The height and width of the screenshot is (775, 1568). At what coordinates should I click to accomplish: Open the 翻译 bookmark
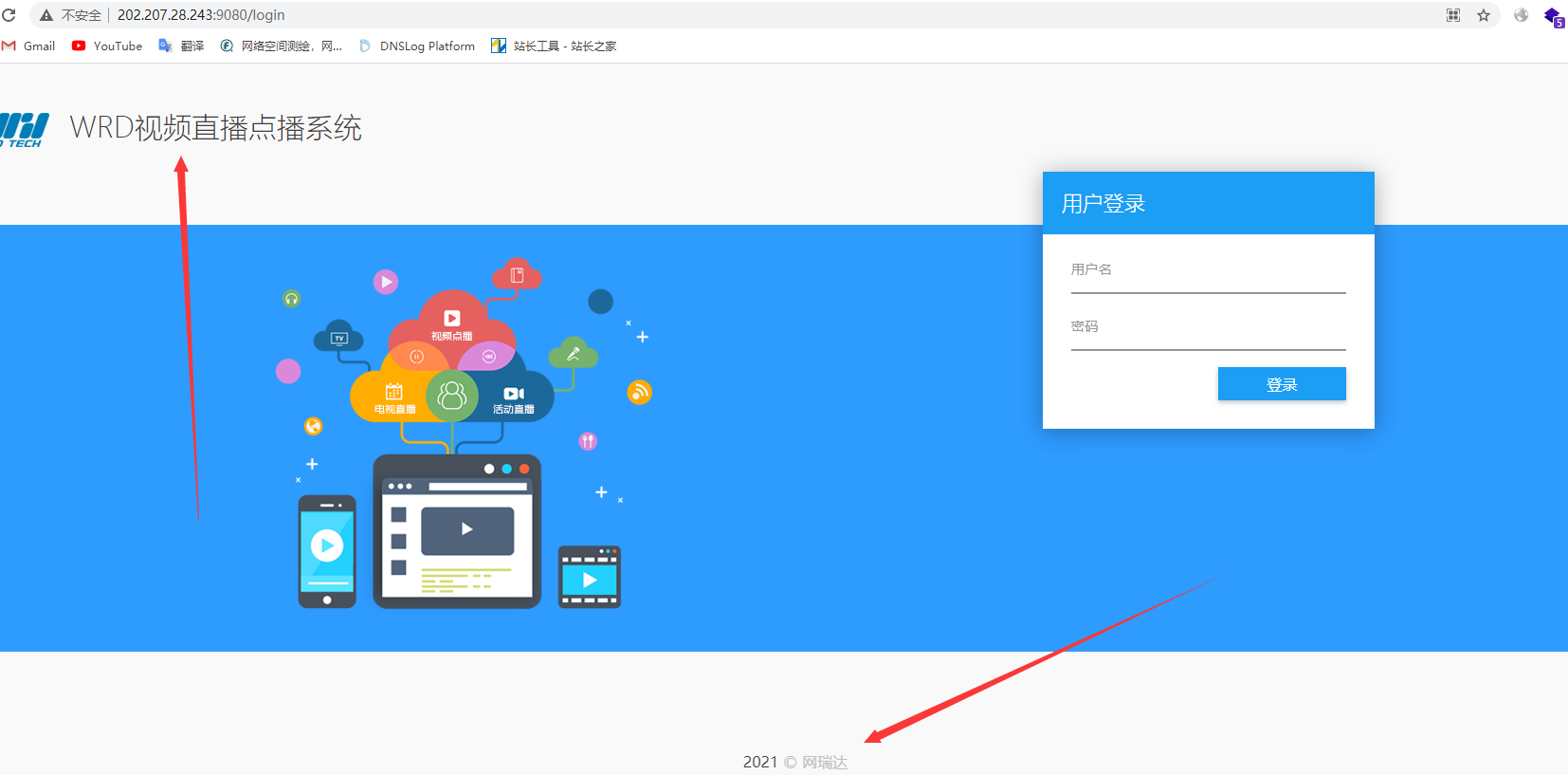pyautogui.click(x=181, y=46)
